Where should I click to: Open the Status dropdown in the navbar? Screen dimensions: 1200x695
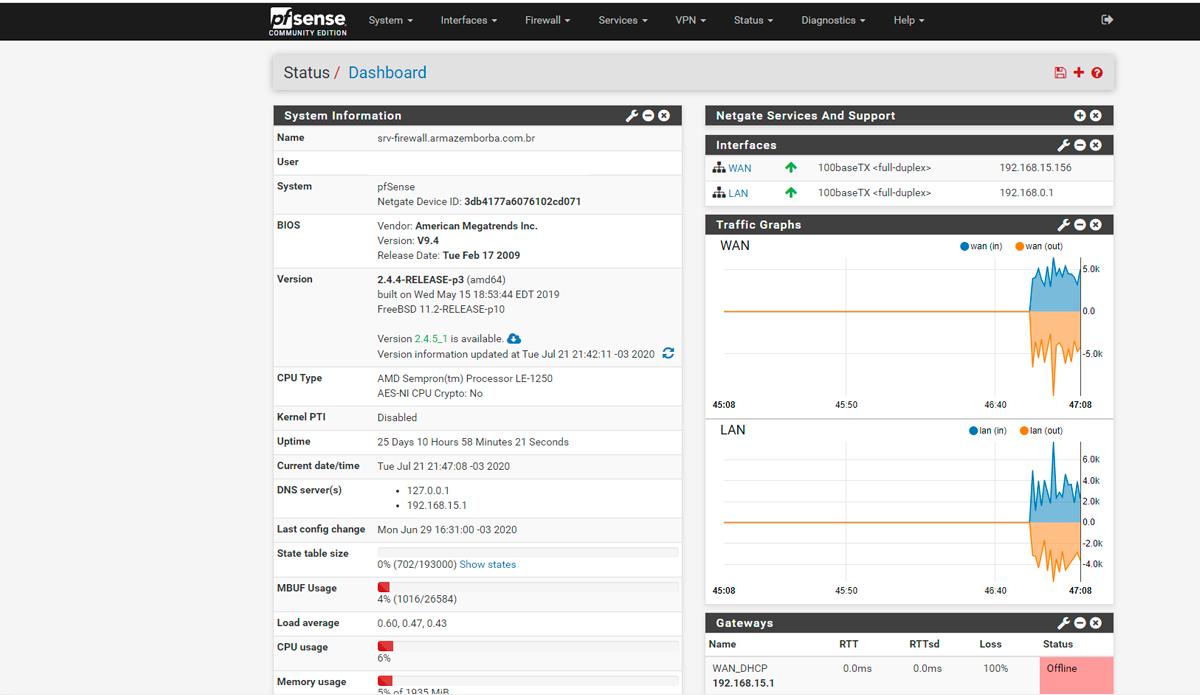coord(752,20)
